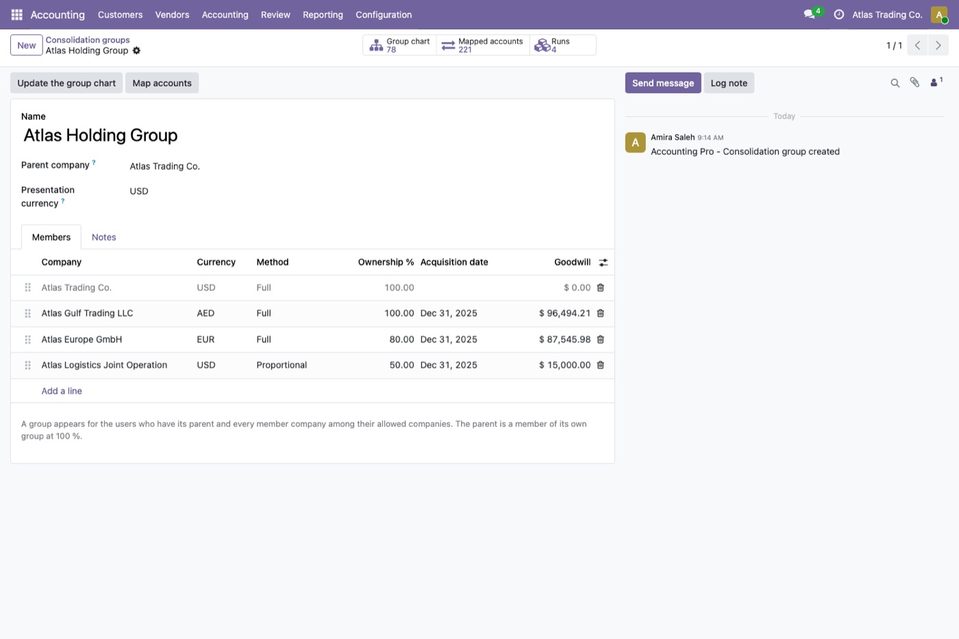959x639 pixels.
Task: Edit the Name field Atlas Holding Group
Action: [313, 135]
